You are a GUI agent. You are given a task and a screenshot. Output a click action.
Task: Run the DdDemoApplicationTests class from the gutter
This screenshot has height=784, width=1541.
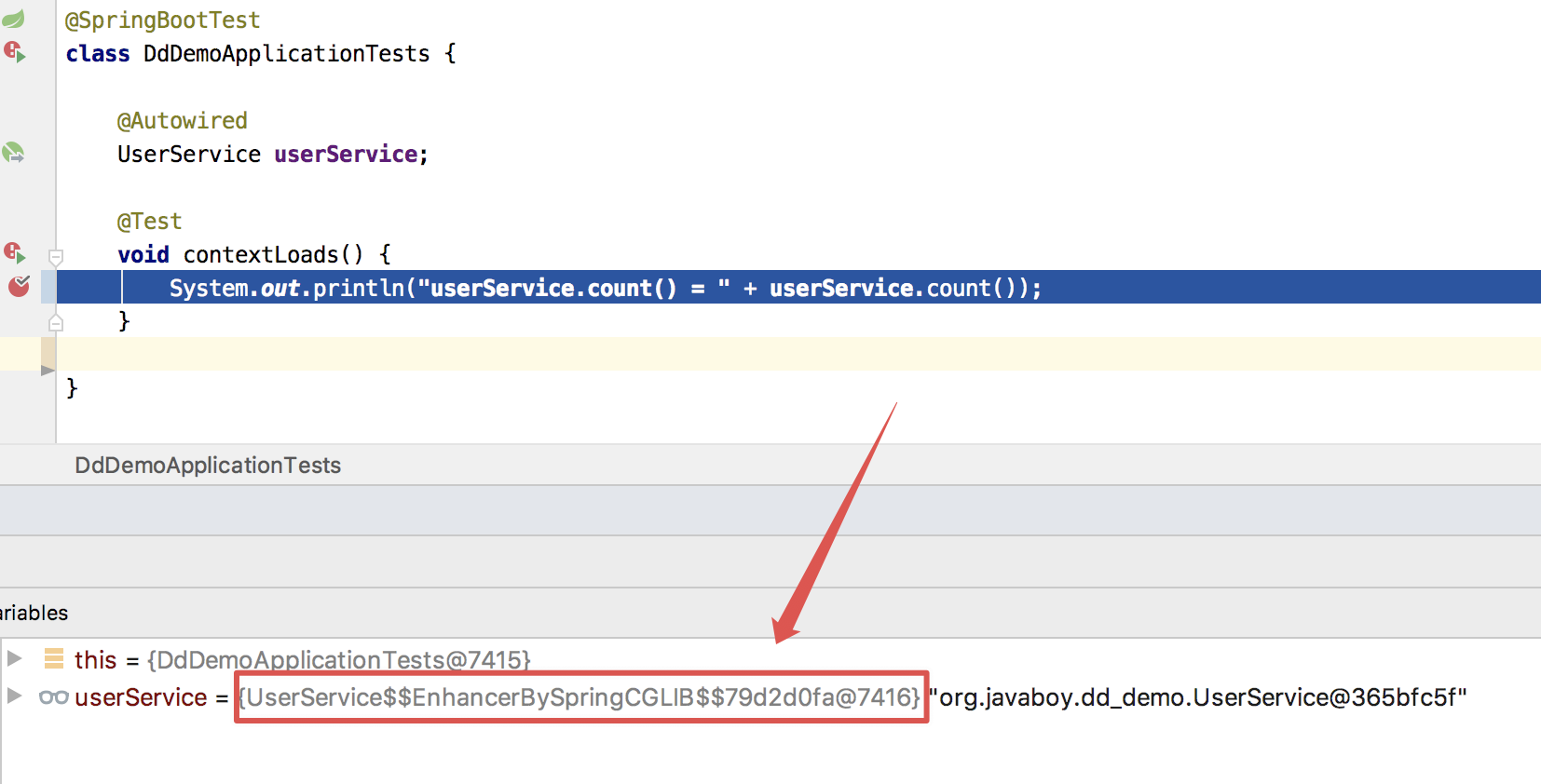click(14, 52)
